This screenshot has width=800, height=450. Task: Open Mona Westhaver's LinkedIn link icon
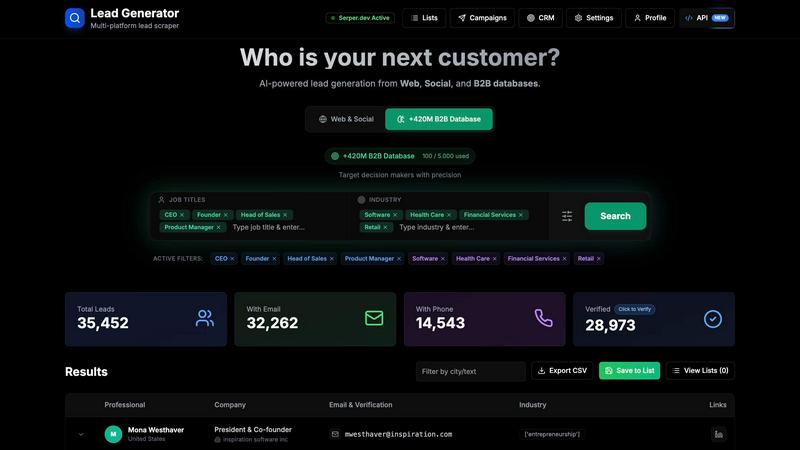point(718,434)
